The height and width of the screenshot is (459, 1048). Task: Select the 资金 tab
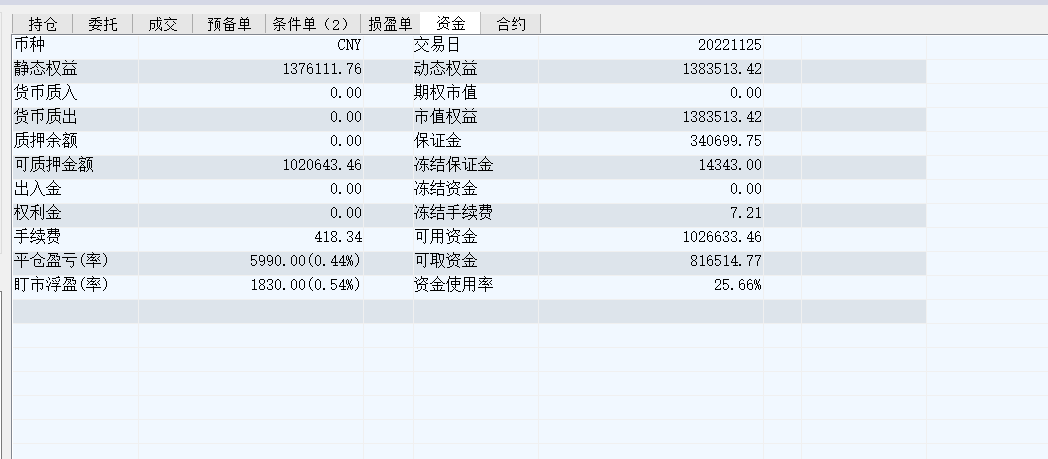450,23
